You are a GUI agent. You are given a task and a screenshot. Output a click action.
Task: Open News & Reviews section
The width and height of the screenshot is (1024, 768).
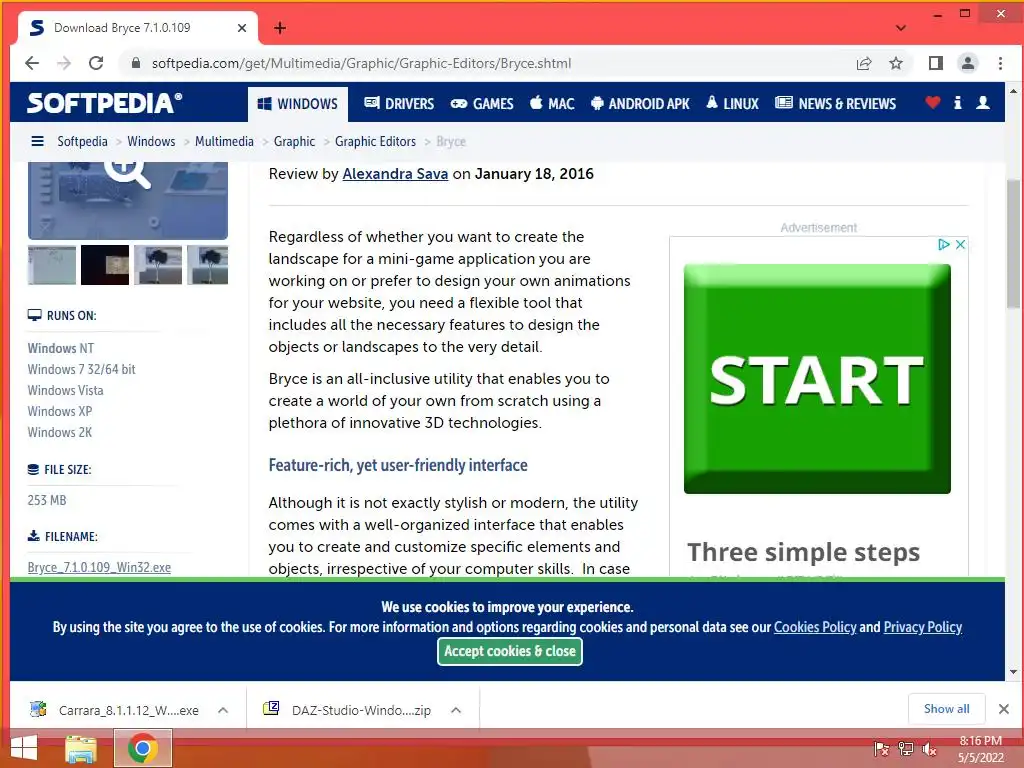click(x=835, y=104)
